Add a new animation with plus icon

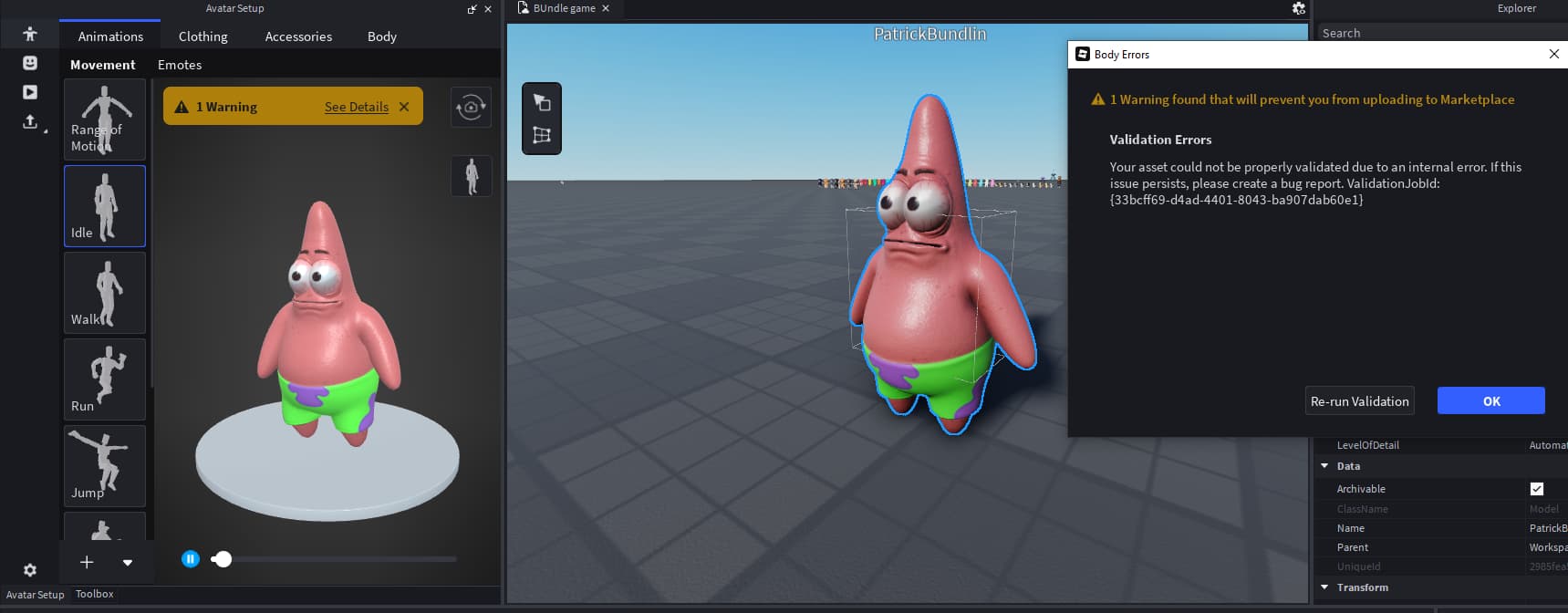(87, 562)
